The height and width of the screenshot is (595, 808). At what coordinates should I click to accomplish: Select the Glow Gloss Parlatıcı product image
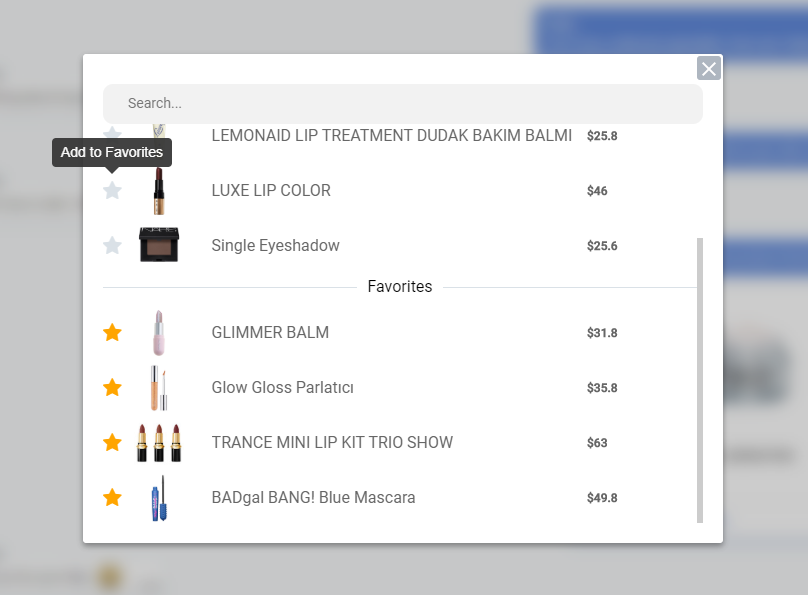pyautogui.click(x=159, y=388)
